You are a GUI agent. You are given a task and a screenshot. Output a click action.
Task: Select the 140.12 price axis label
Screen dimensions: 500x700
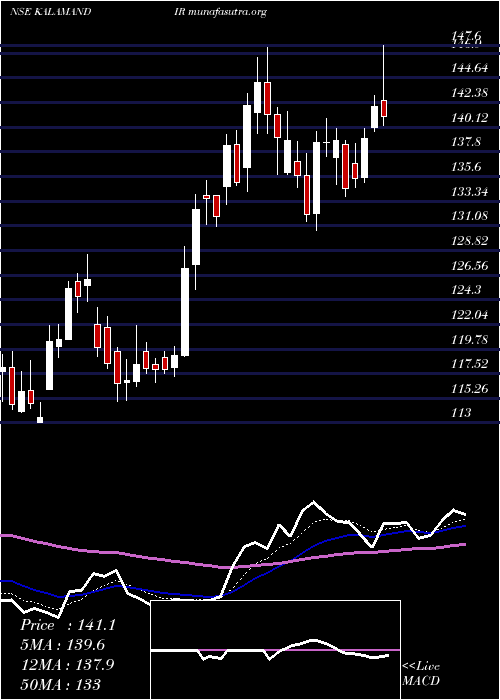pyautogui.click(x=470, y=118)
